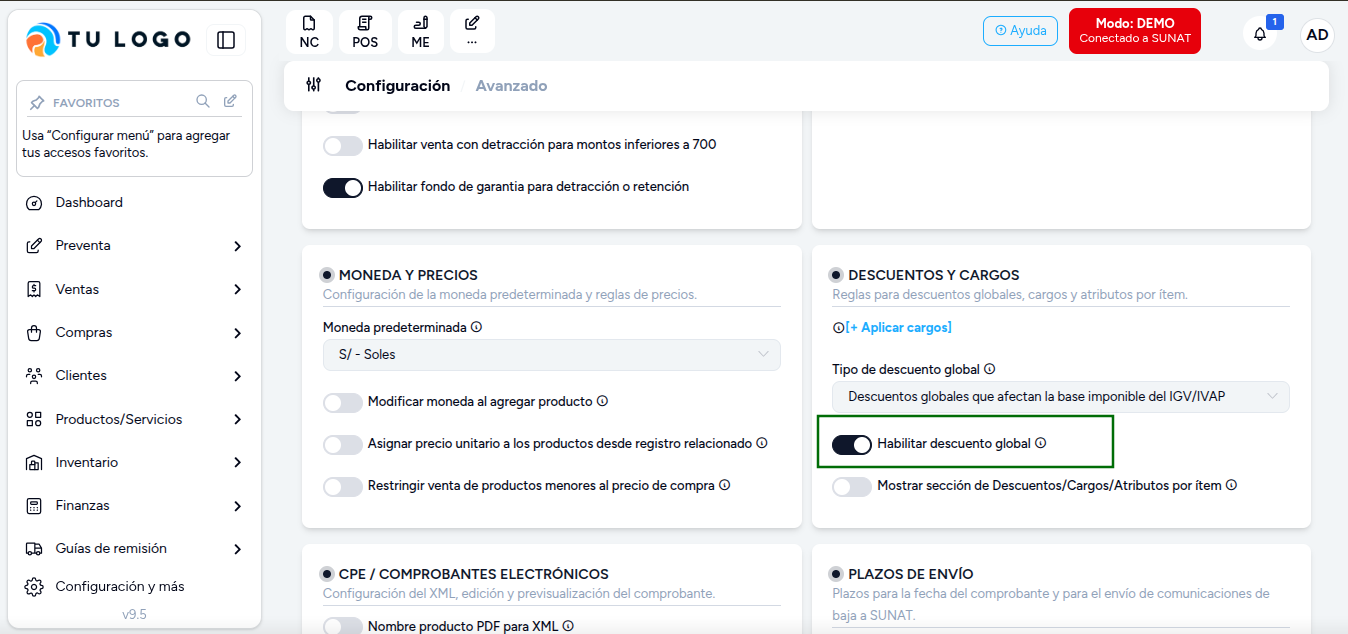The width and height of the screenshot is (1348, 634).
Task: Click the + Aplicar cargos link
Action: [x=899, y=328]
